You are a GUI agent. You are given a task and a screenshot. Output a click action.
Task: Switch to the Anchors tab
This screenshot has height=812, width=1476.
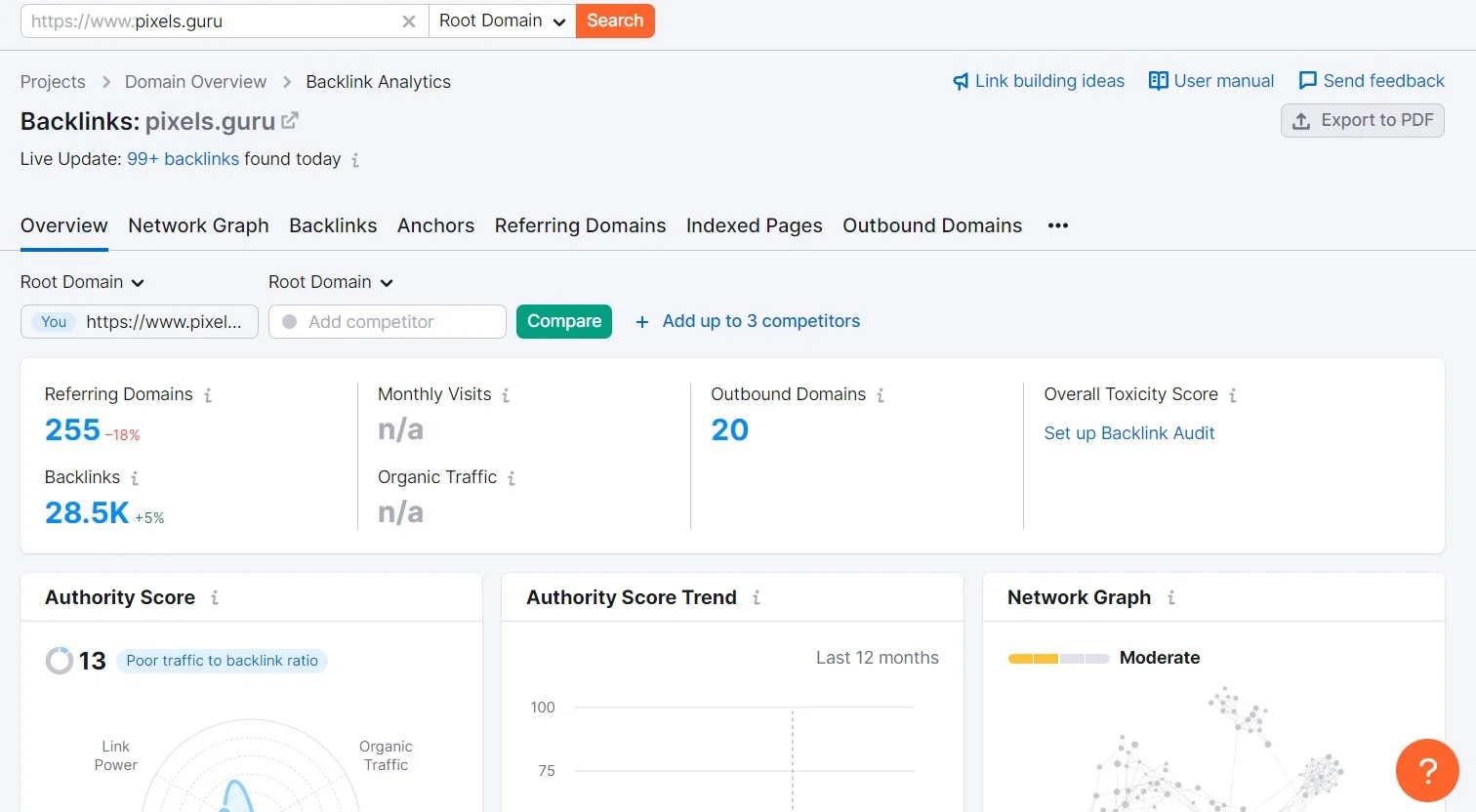pyautogui.click(x=435, y=225)
